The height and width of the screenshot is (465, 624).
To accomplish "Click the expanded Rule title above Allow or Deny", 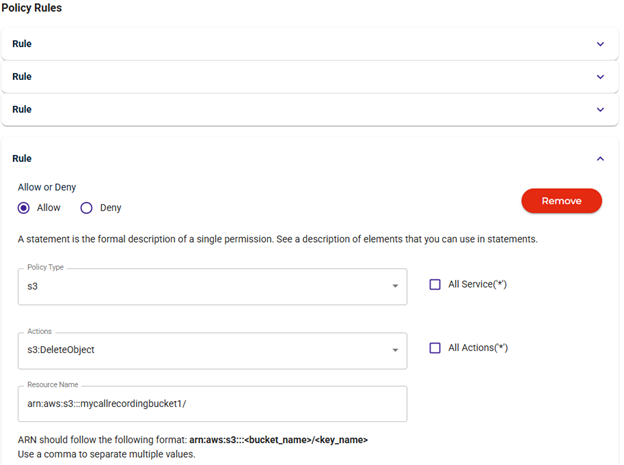I will (x=22, y=158).
